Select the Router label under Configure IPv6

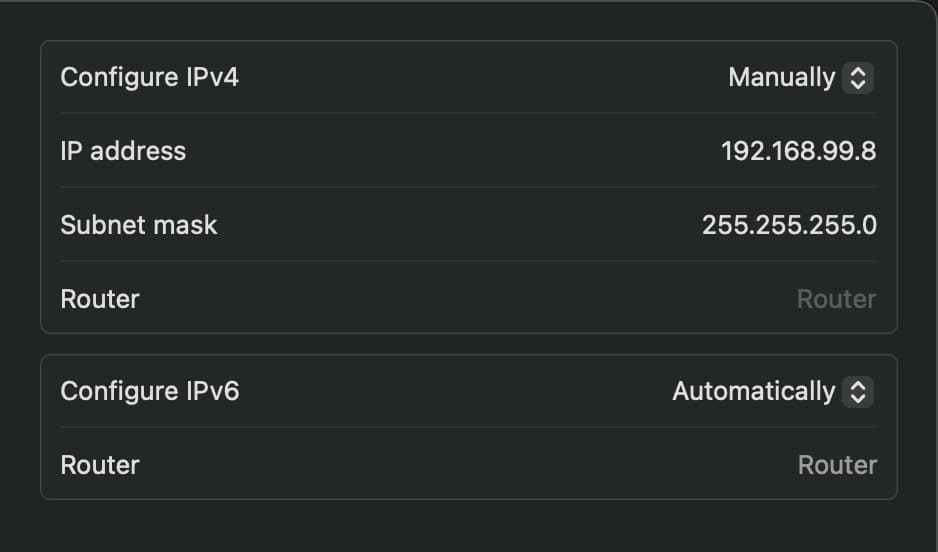pyautogui.click(x=100, y=465)
